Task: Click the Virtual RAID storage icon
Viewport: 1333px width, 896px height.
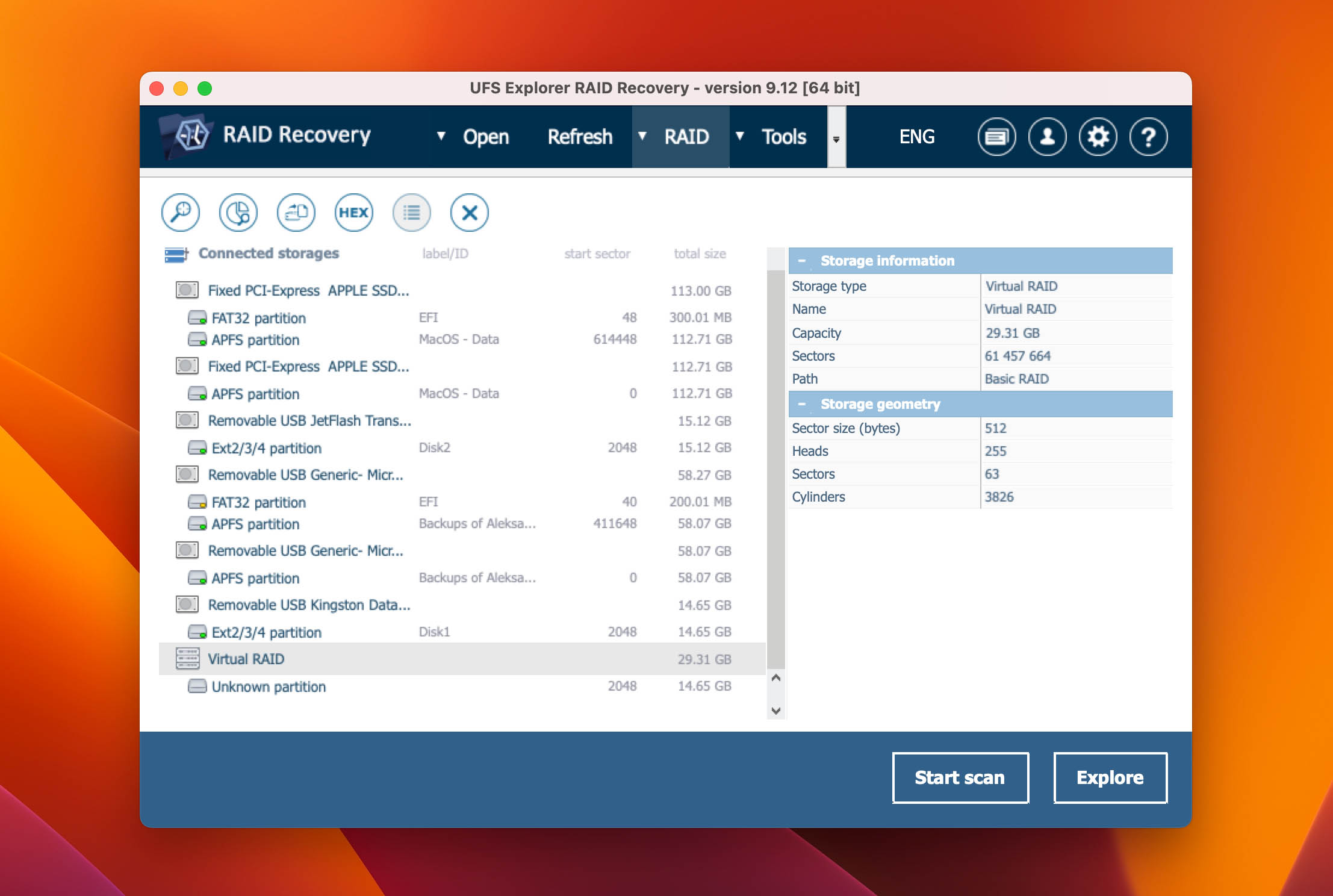Action: (187, 659)
